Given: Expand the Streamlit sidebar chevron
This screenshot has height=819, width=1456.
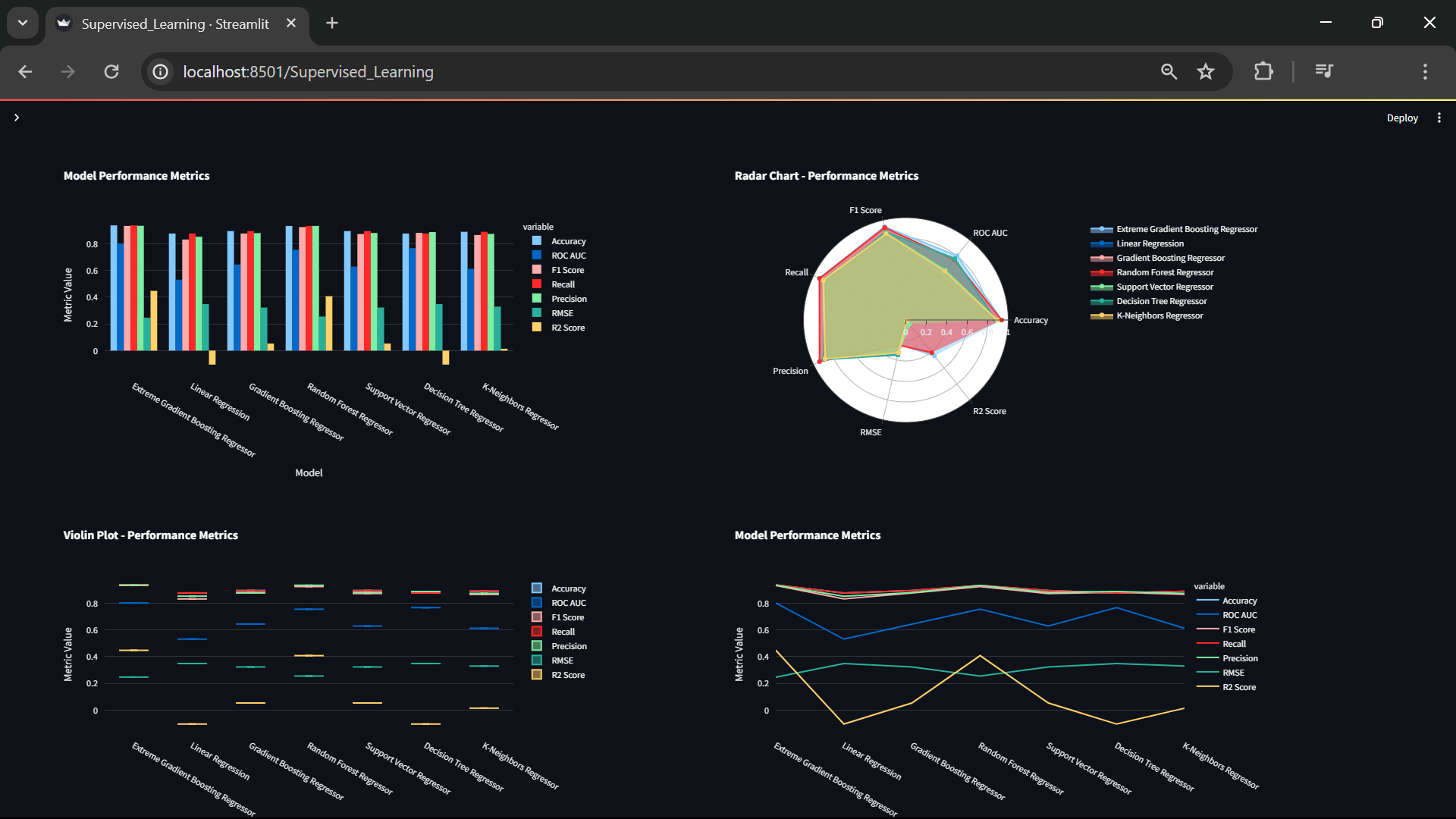Looking at the screenshot, I should coord(17,118).
